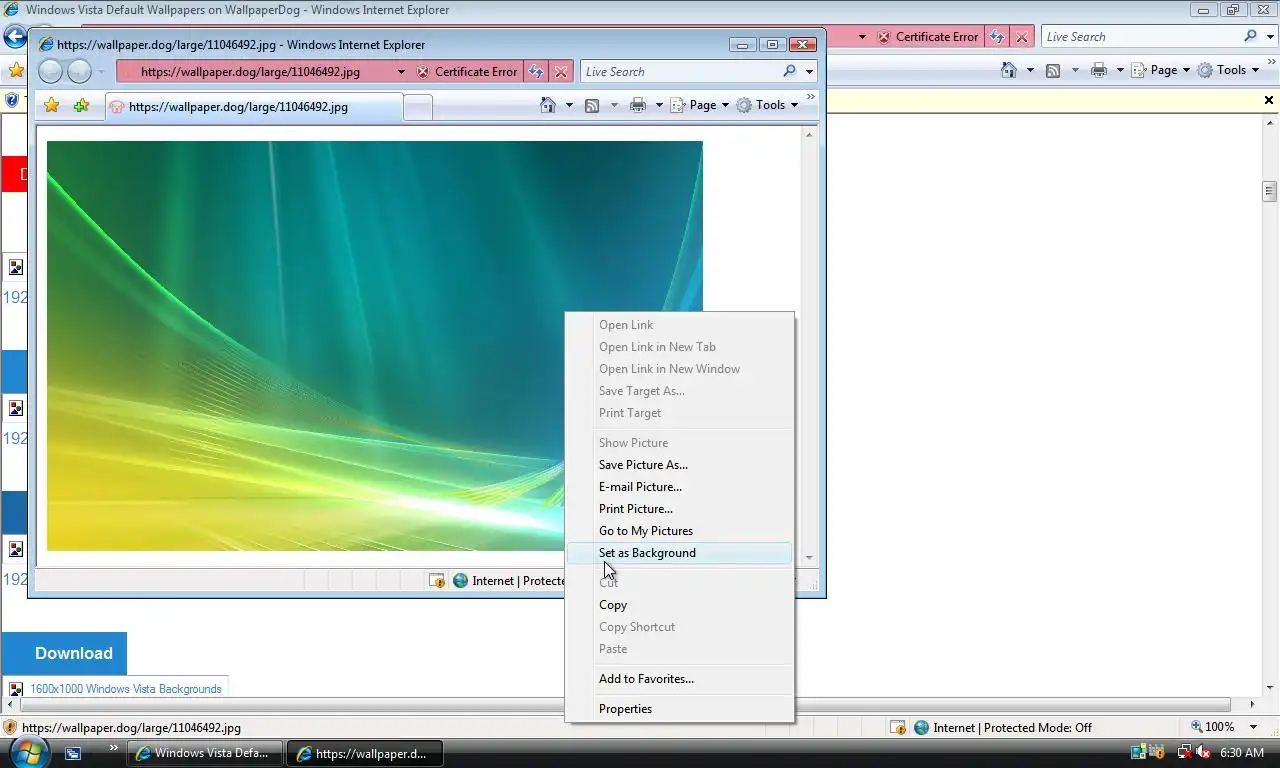Click Live Search box in background window
Image resolution: width=1280 pixels, height=768 pixels.
click(x=1141, y=37)
